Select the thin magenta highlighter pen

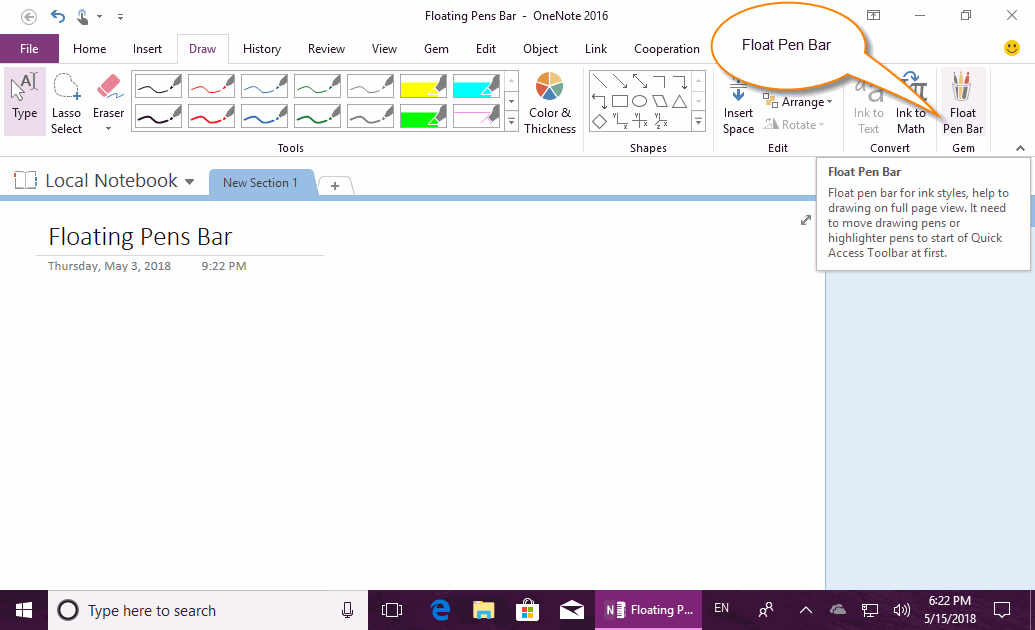(476, 116)
